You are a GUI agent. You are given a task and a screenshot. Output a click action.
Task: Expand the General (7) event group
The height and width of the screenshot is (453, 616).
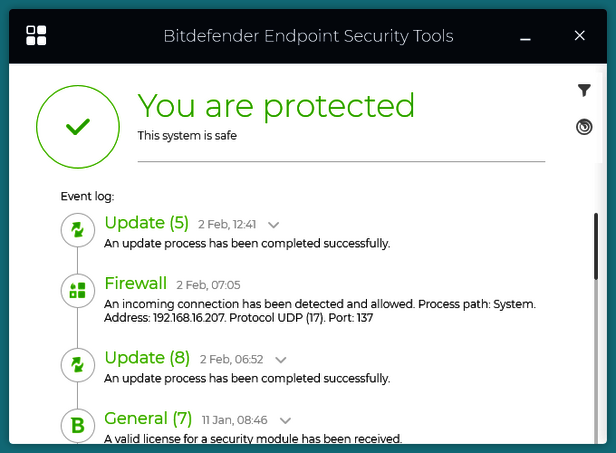coord(286,421)
